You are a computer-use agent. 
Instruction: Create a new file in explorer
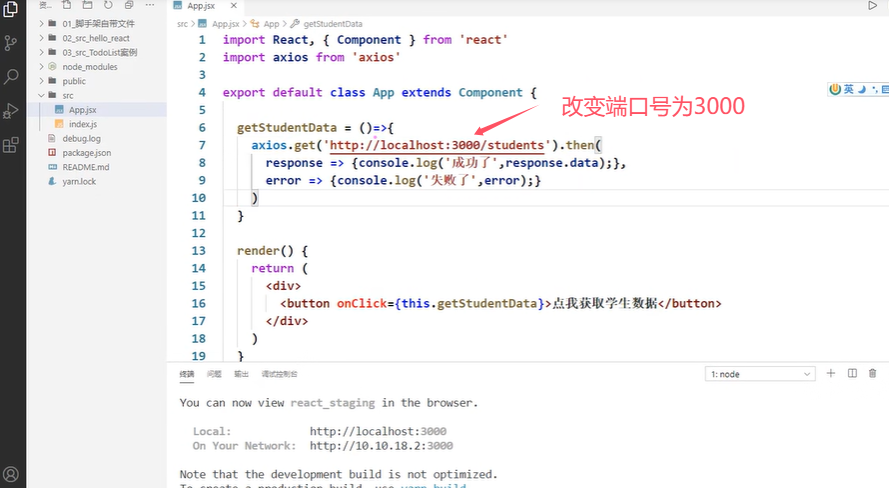click(66, 5)
